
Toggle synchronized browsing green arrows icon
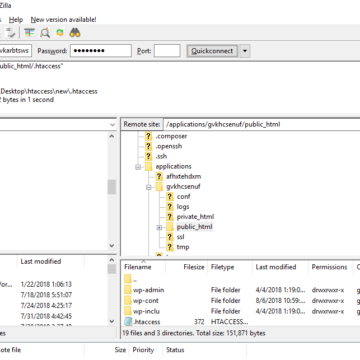(x=60, y=33)
